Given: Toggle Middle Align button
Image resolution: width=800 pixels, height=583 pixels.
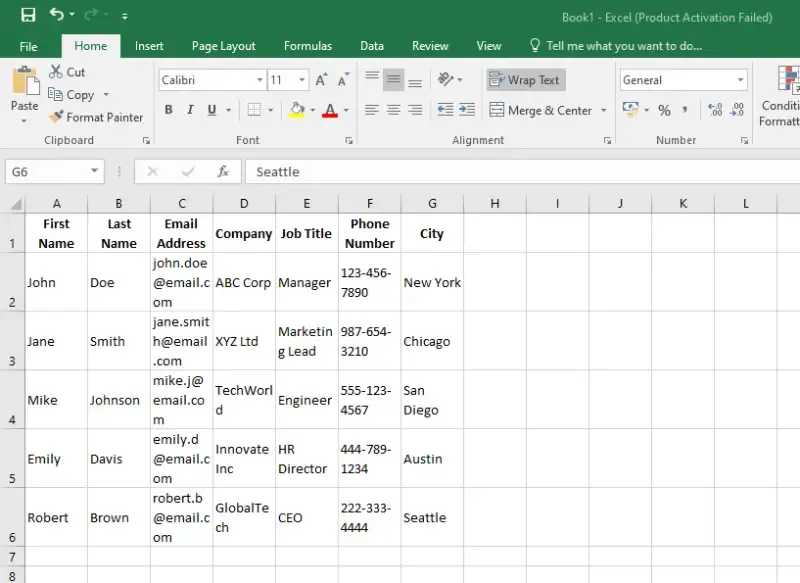Looking at the screenshot, I should (393, 80).
